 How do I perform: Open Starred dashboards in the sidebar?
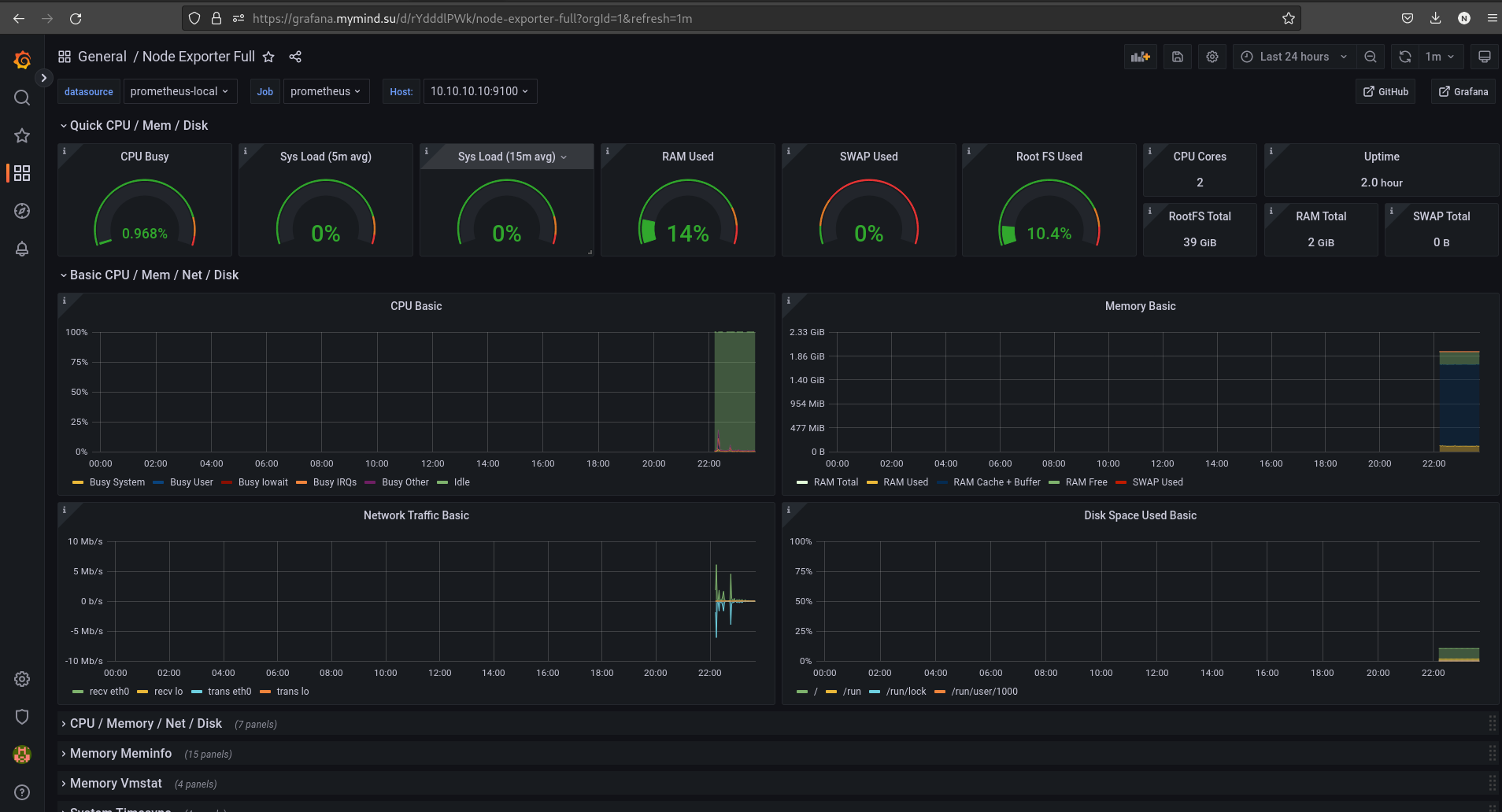(x=22, y=135)
